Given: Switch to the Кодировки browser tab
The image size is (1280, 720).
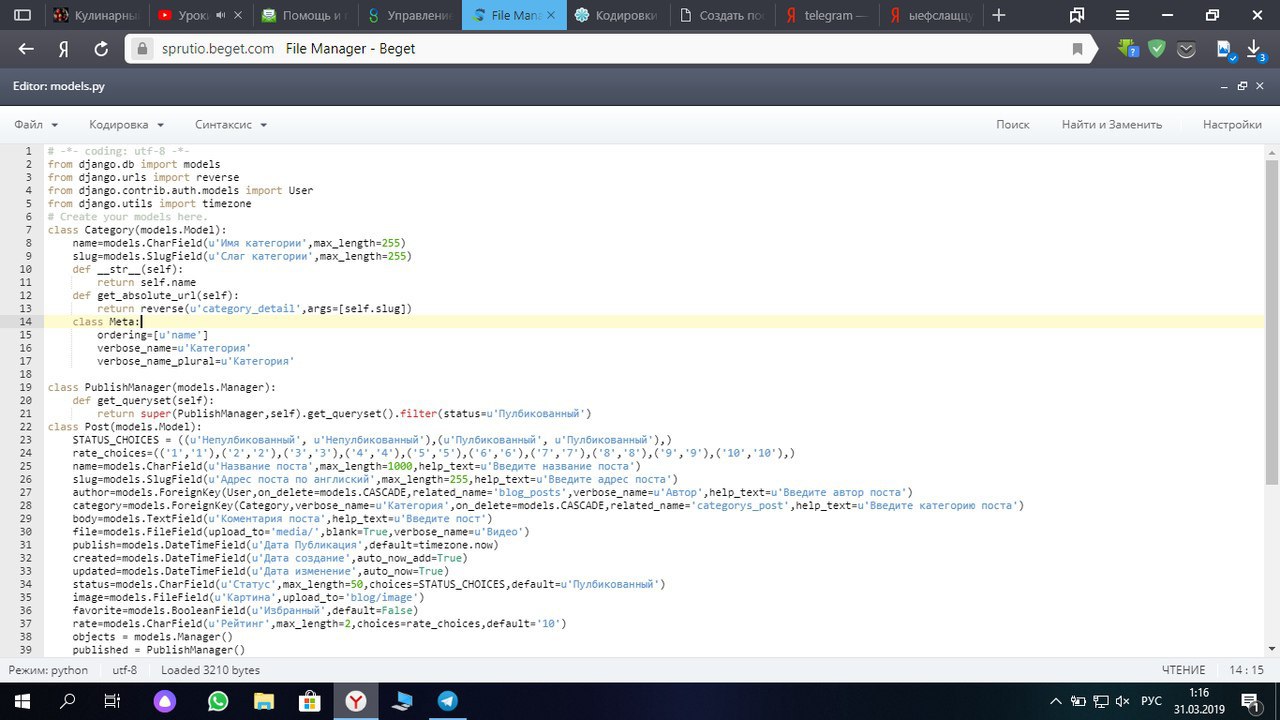Looking at the screenshot, I should (x=618, y=16).
